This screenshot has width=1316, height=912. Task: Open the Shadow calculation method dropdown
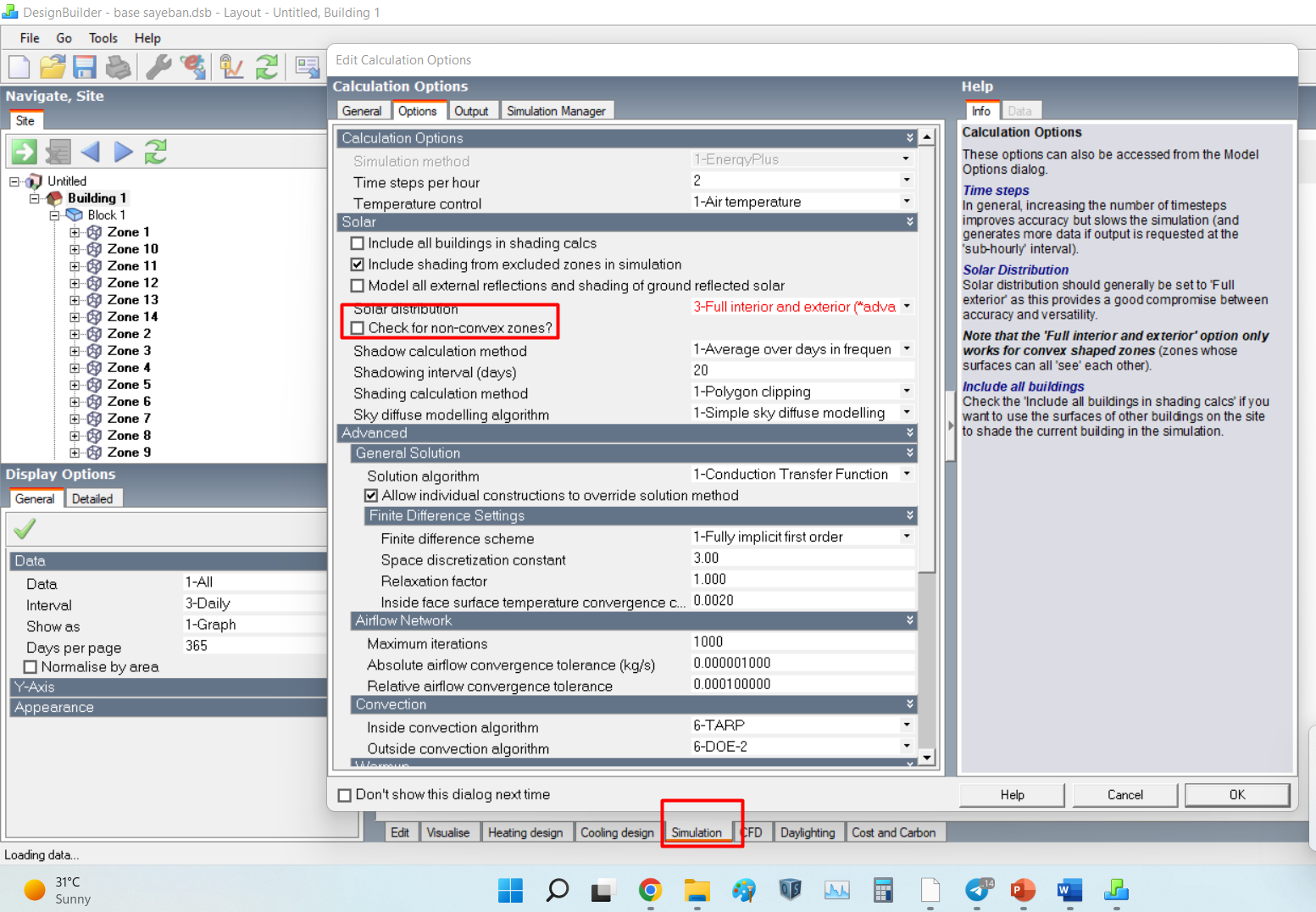point(906,349)
